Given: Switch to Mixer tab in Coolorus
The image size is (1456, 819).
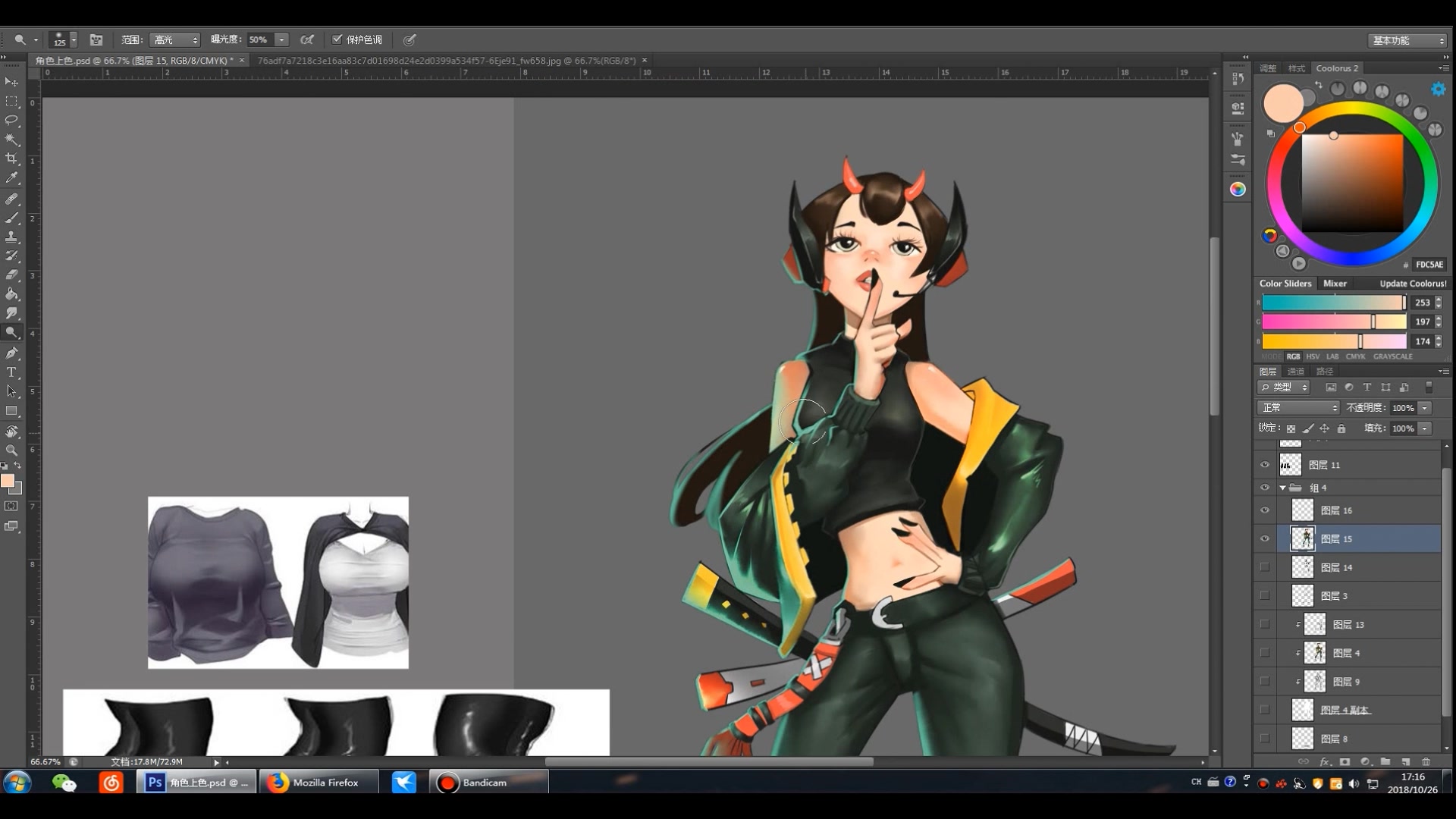Looking at the screenshot, I should point(1335,284).
